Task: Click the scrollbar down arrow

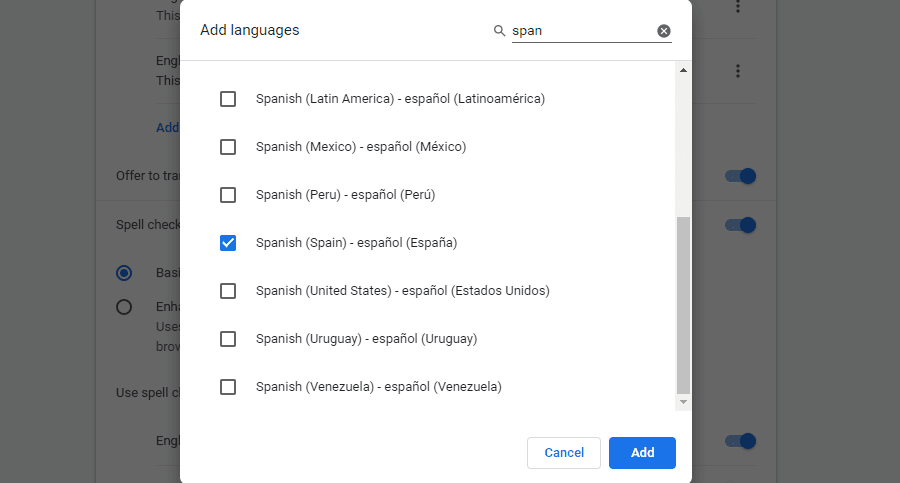Action: click(684, 401)
